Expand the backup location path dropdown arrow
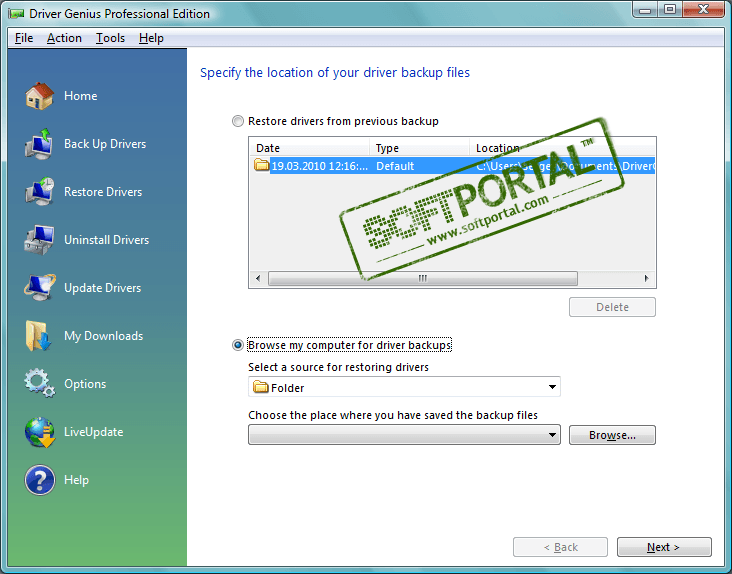 click(552, 435)
